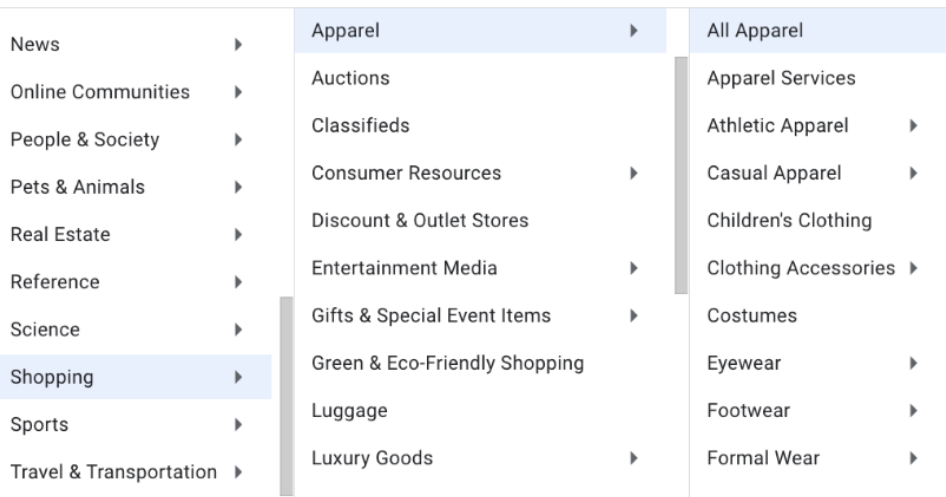
Task: Pick the Costumes menu entry
Action: pyautogui.click(x=751, y=316)
